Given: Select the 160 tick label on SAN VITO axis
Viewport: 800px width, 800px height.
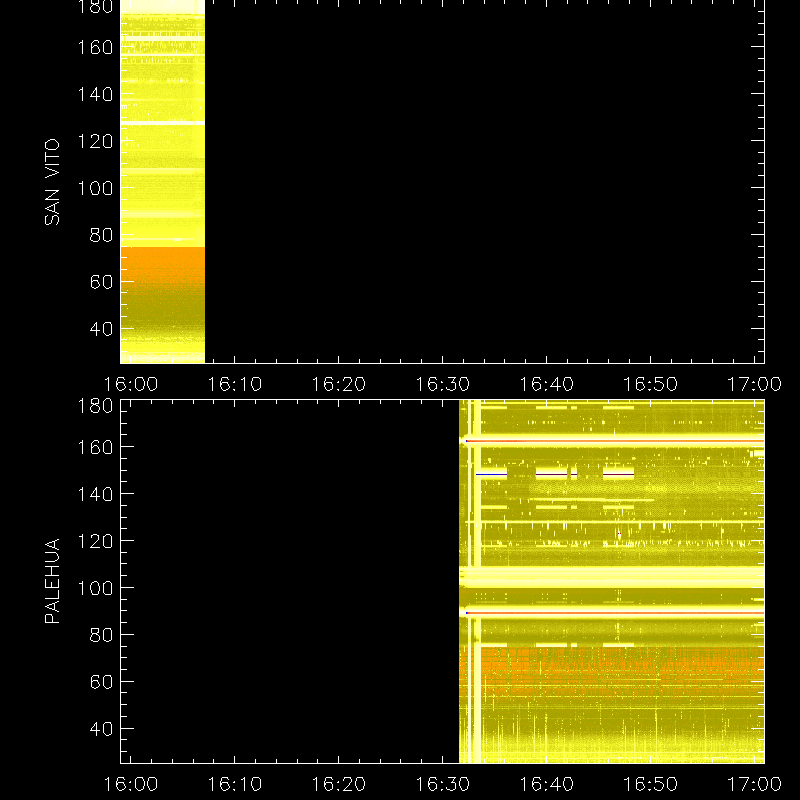Looking at the screenshot, I should (x=95, y=47).
